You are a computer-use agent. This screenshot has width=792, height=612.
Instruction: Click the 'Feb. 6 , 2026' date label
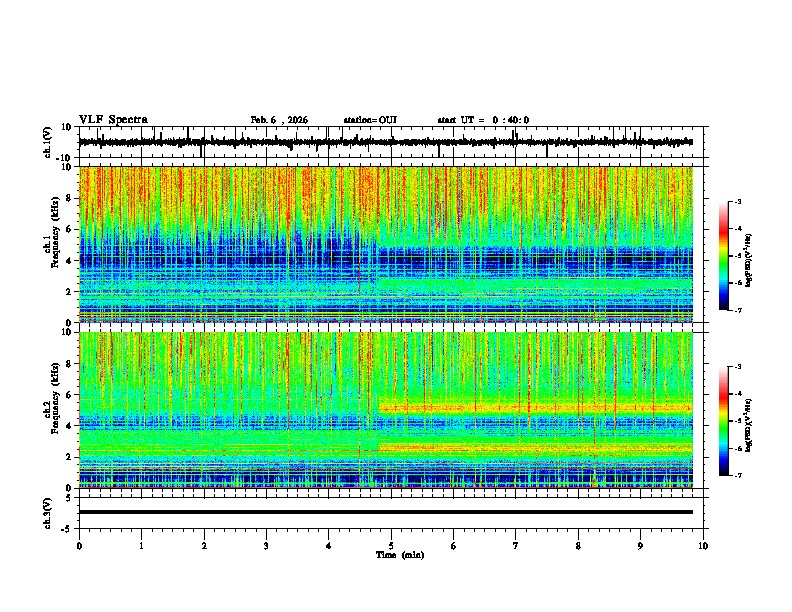click(x=279, y=120)
